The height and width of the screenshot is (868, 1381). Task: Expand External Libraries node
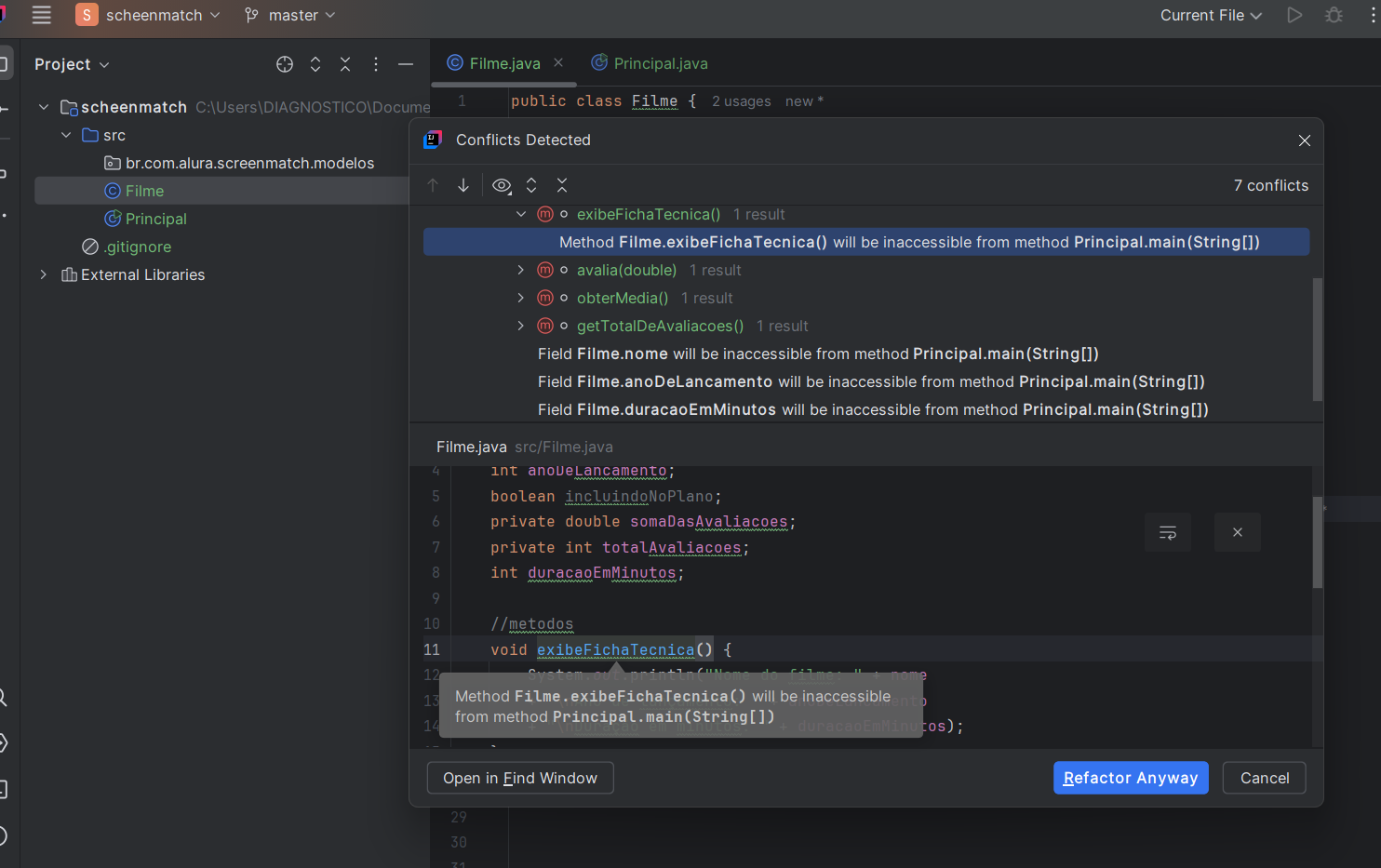pyautogui.click(x=44, y=274)
